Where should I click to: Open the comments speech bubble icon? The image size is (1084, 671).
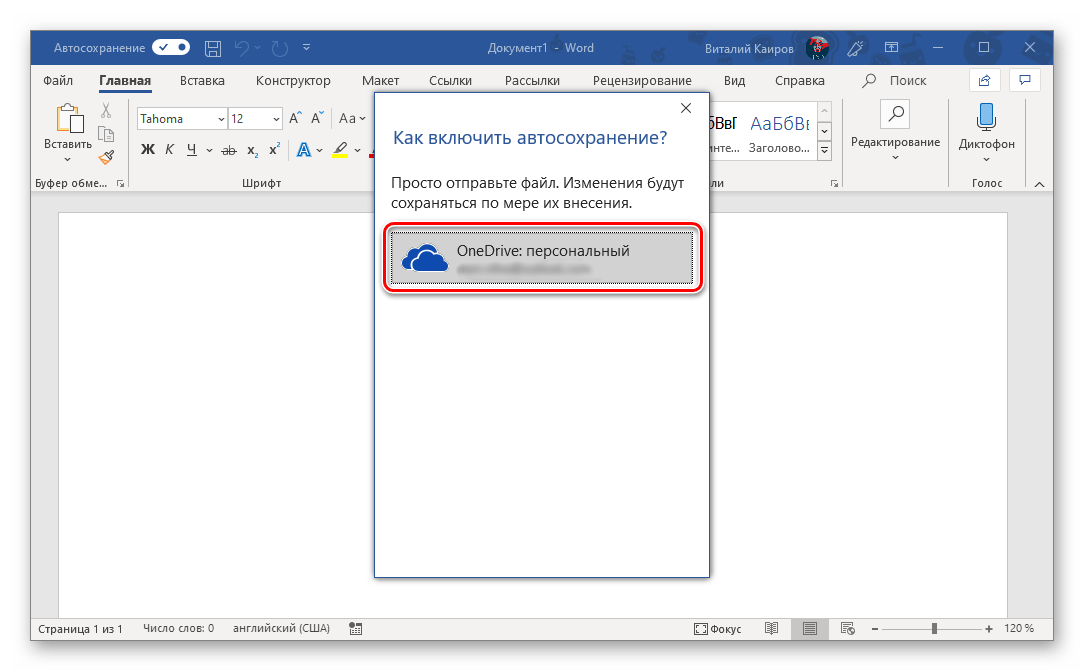point(1023,80)
